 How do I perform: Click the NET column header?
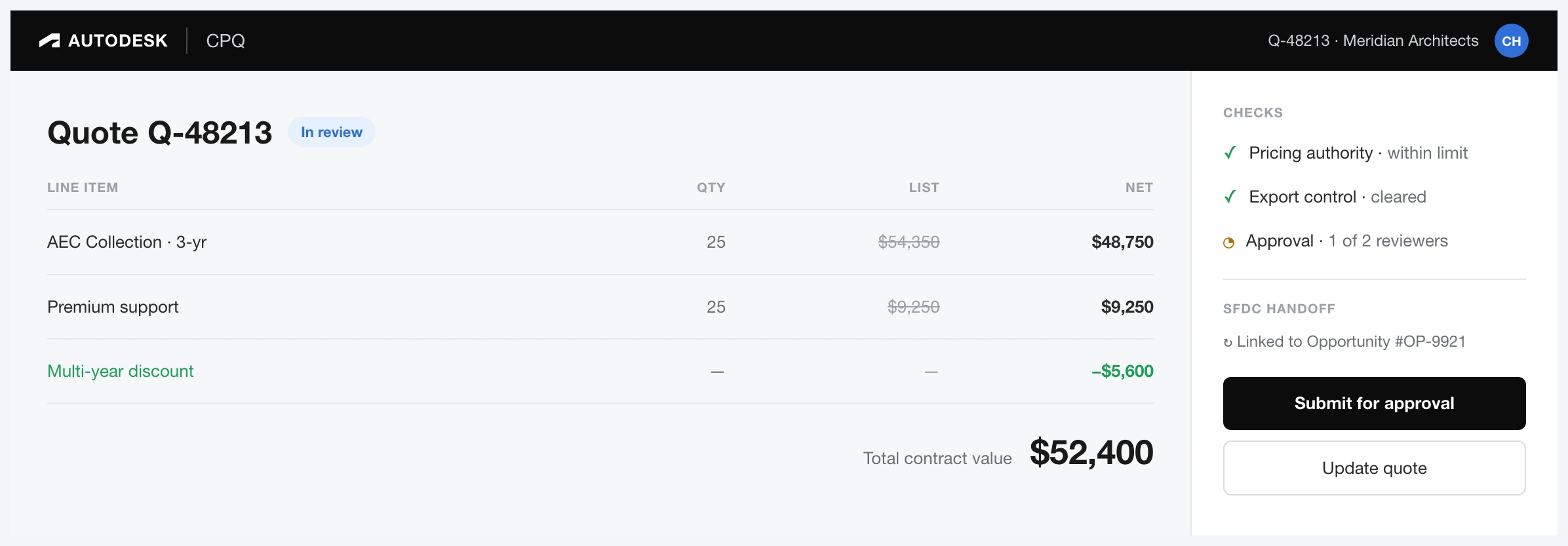tap(1139, 187)
